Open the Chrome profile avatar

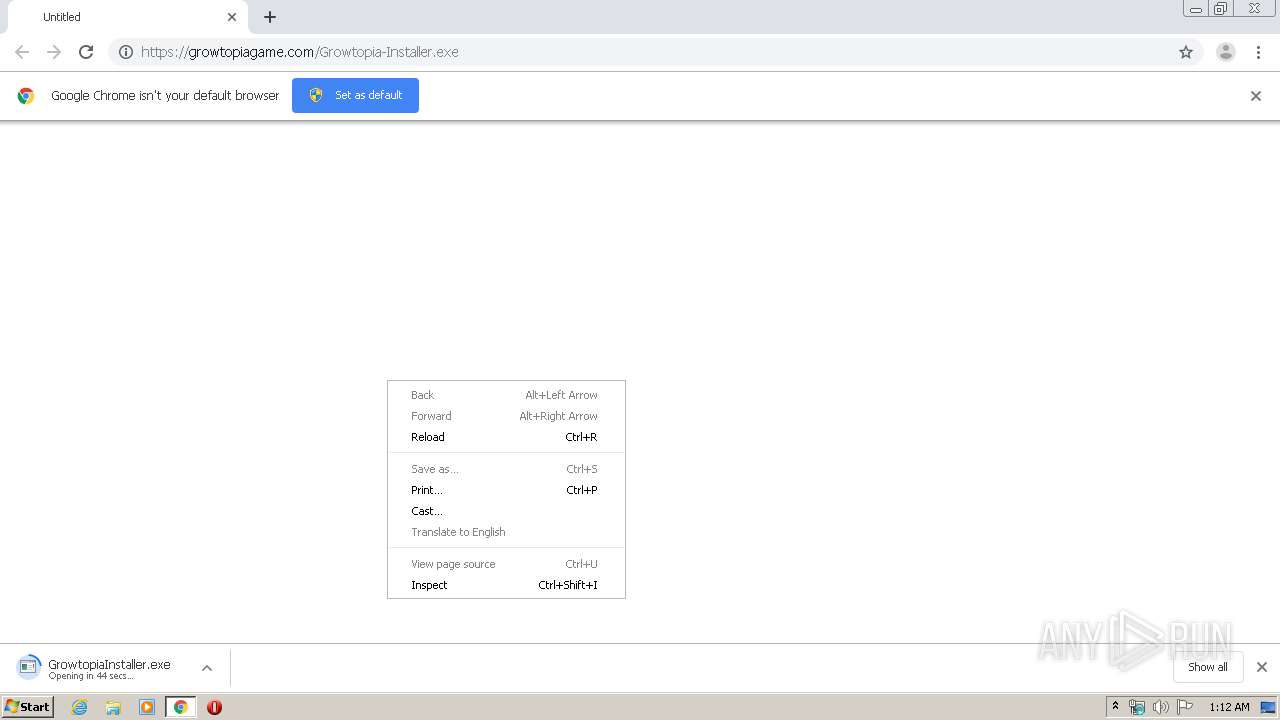tap(1226, 52)
